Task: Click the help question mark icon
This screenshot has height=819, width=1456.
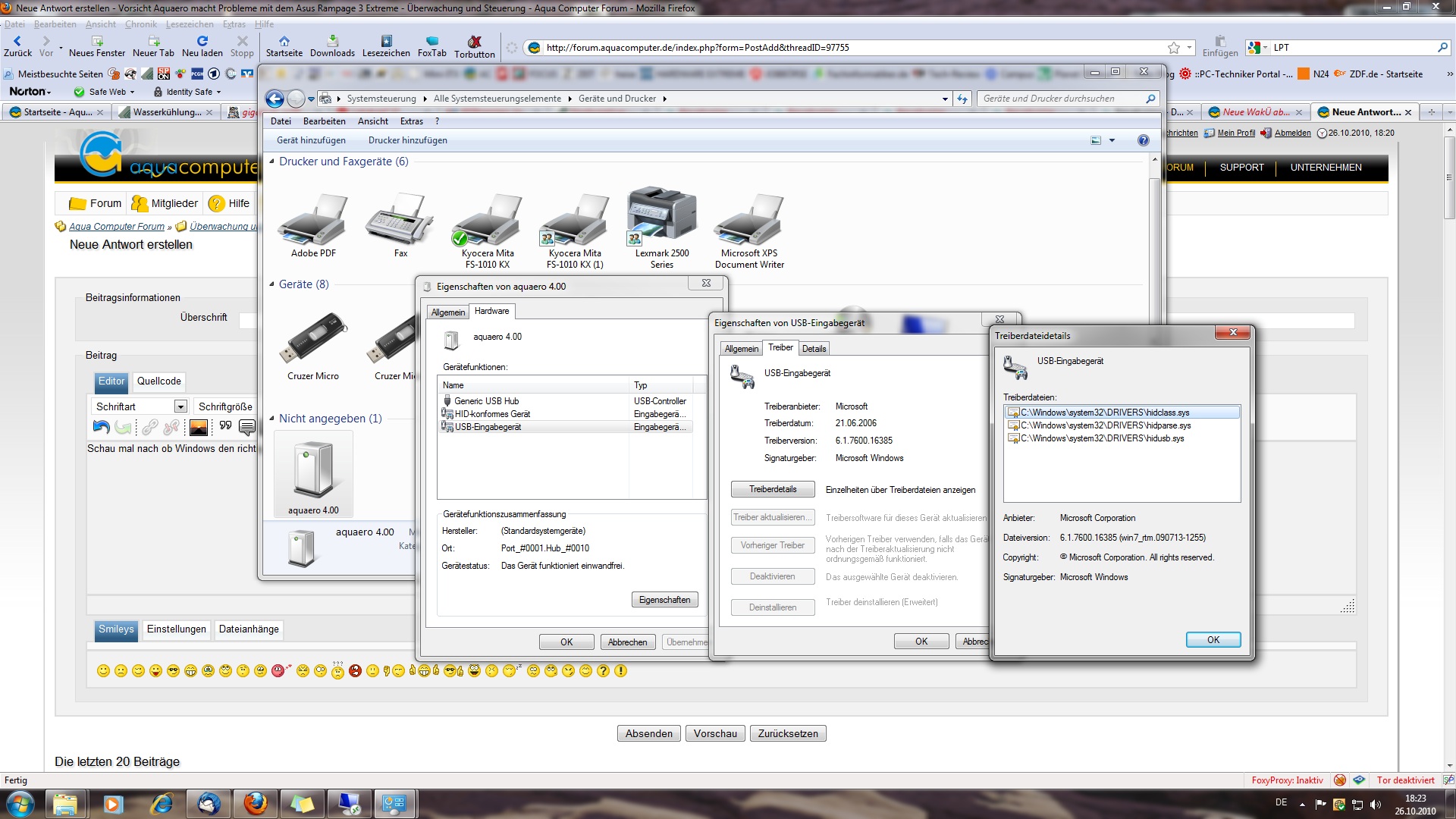Action: tap(1143, 140)
